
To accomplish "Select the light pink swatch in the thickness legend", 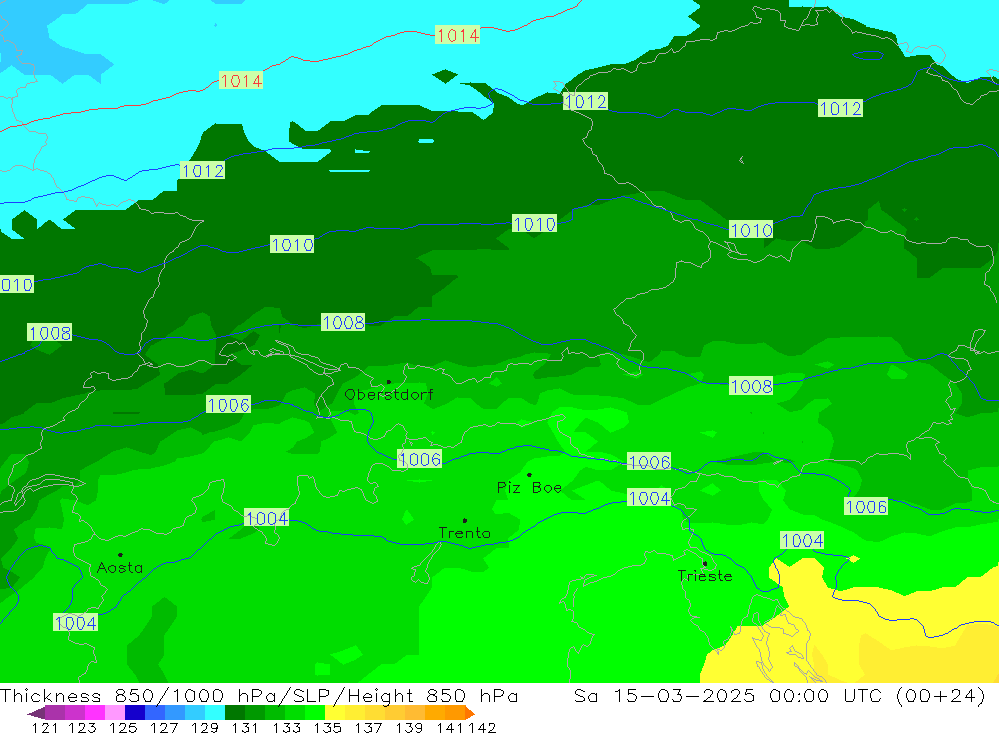I will tap(115, 713).
